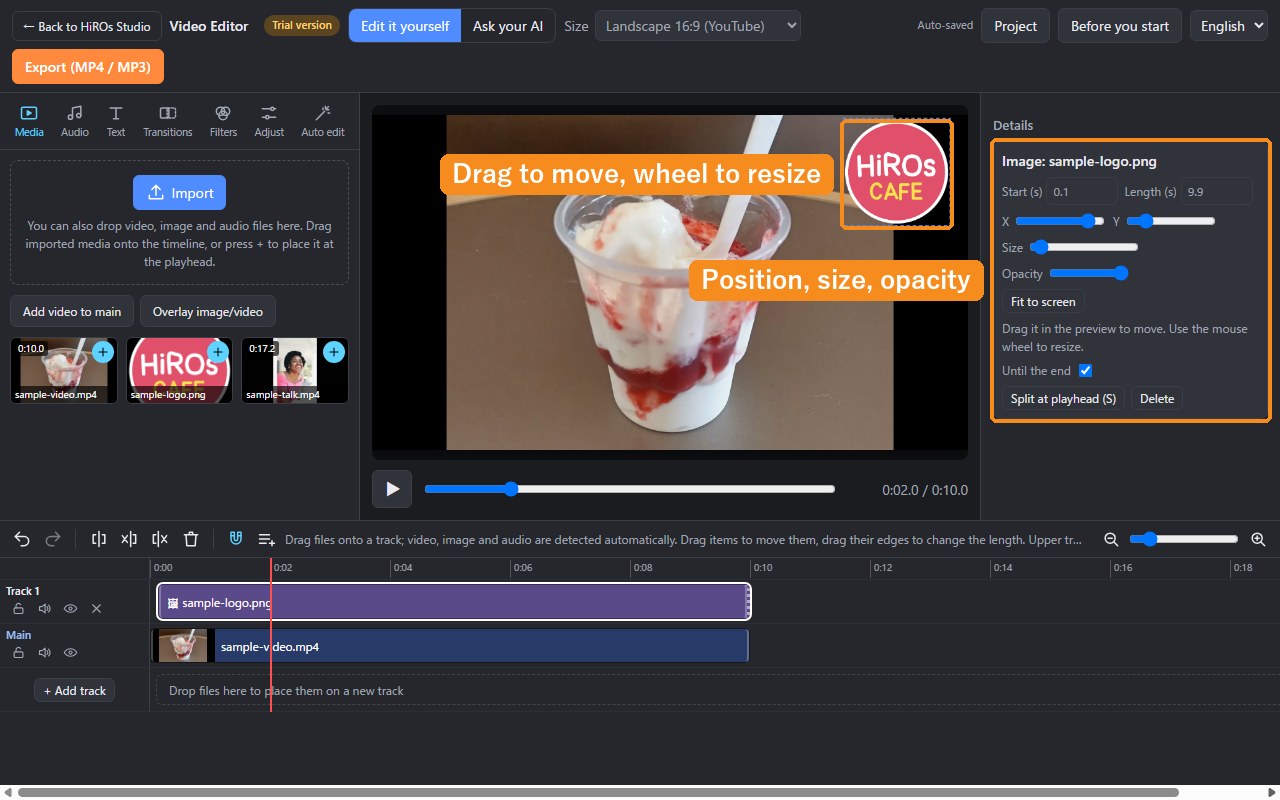The width and height of the screenshot is (1280, 800).
Task: Click the Opacity slider
Action: [x=1089, y=273]
